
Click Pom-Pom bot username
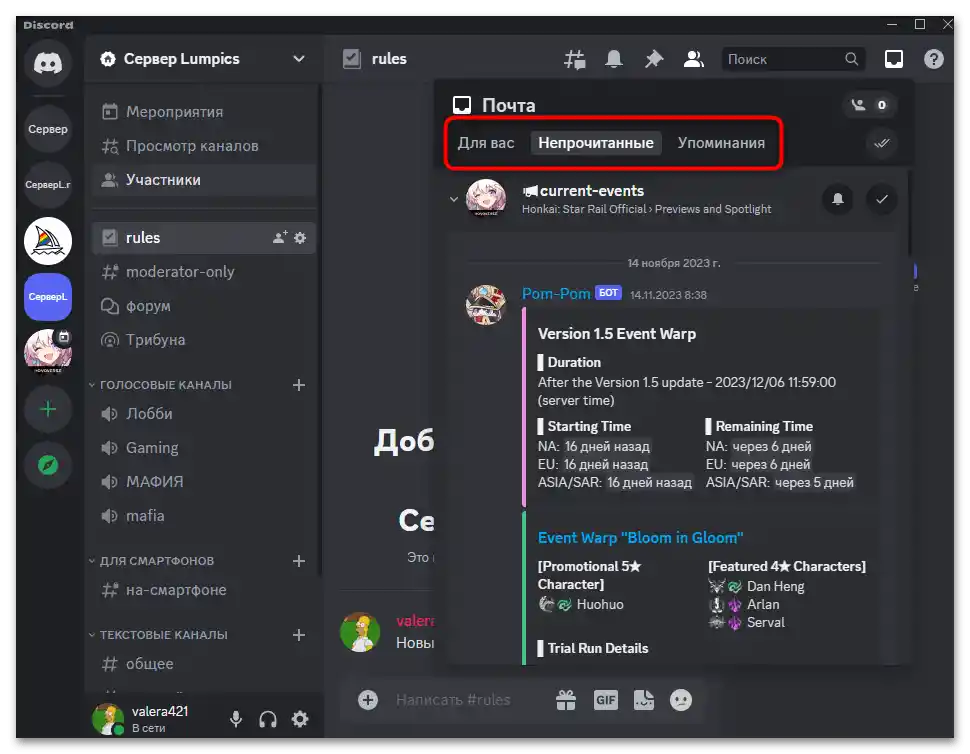556,294
